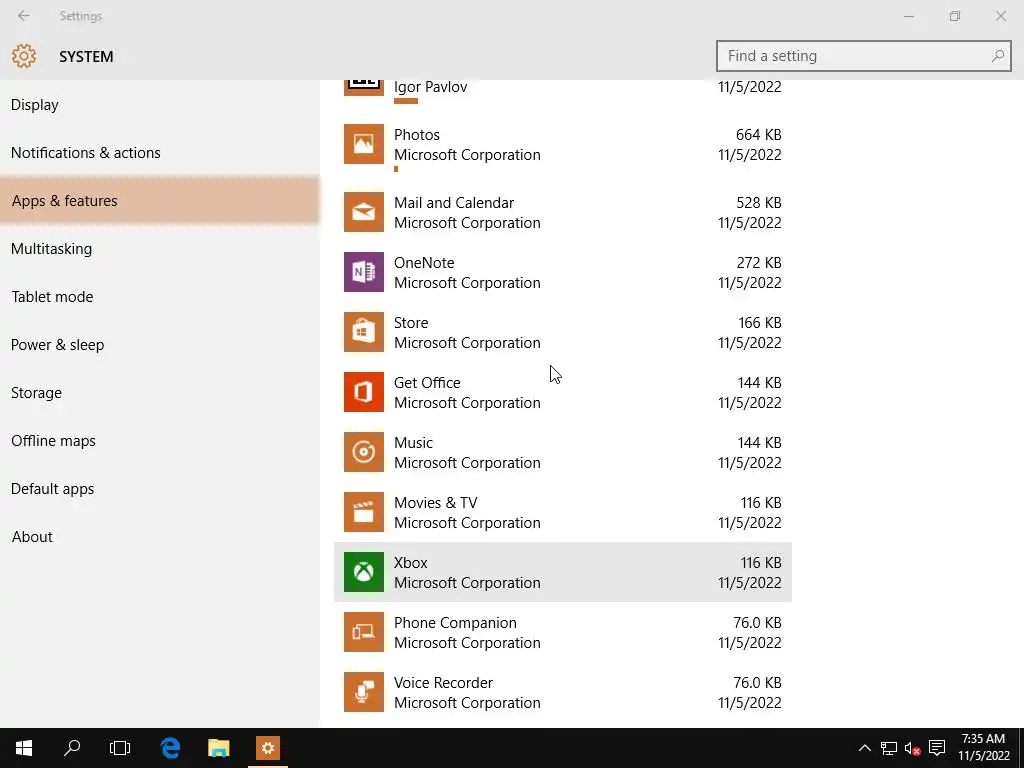
Task: Focus the Find a setting search box
Action: tap(863, 56)
